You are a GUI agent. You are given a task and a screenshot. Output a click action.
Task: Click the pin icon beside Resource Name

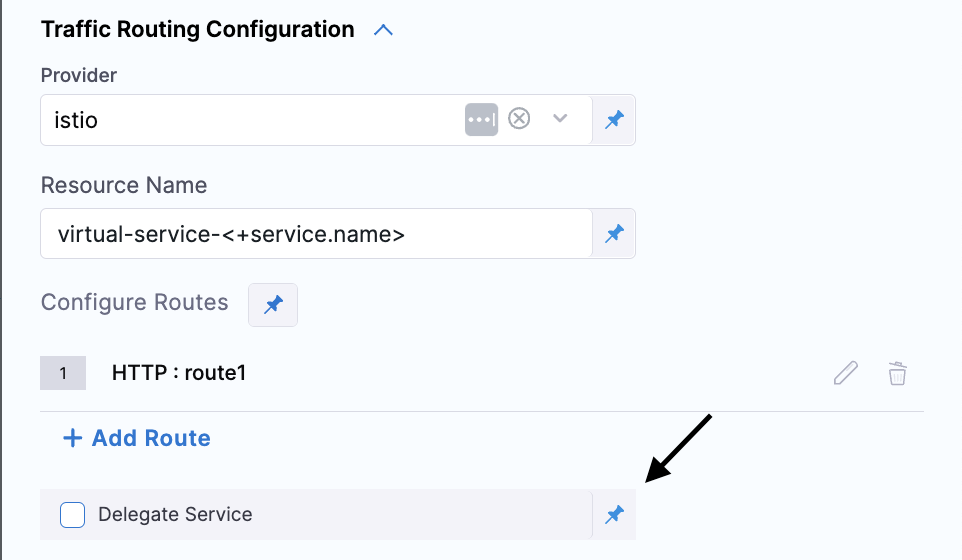pos(614,234)
